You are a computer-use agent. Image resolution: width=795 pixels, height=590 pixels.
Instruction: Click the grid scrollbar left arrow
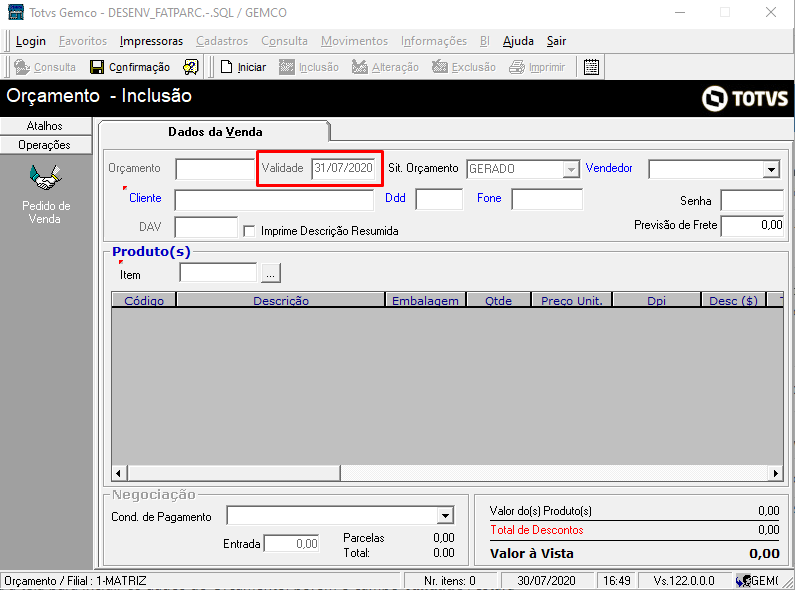click(119, 473)
